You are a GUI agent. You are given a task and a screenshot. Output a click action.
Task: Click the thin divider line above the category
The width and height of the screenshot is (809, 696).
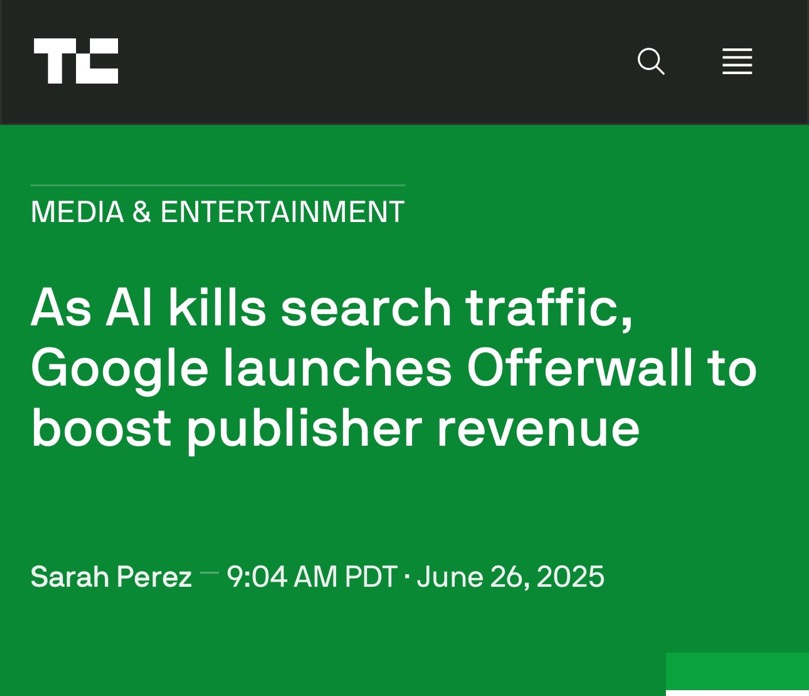(x=217, y=185)
